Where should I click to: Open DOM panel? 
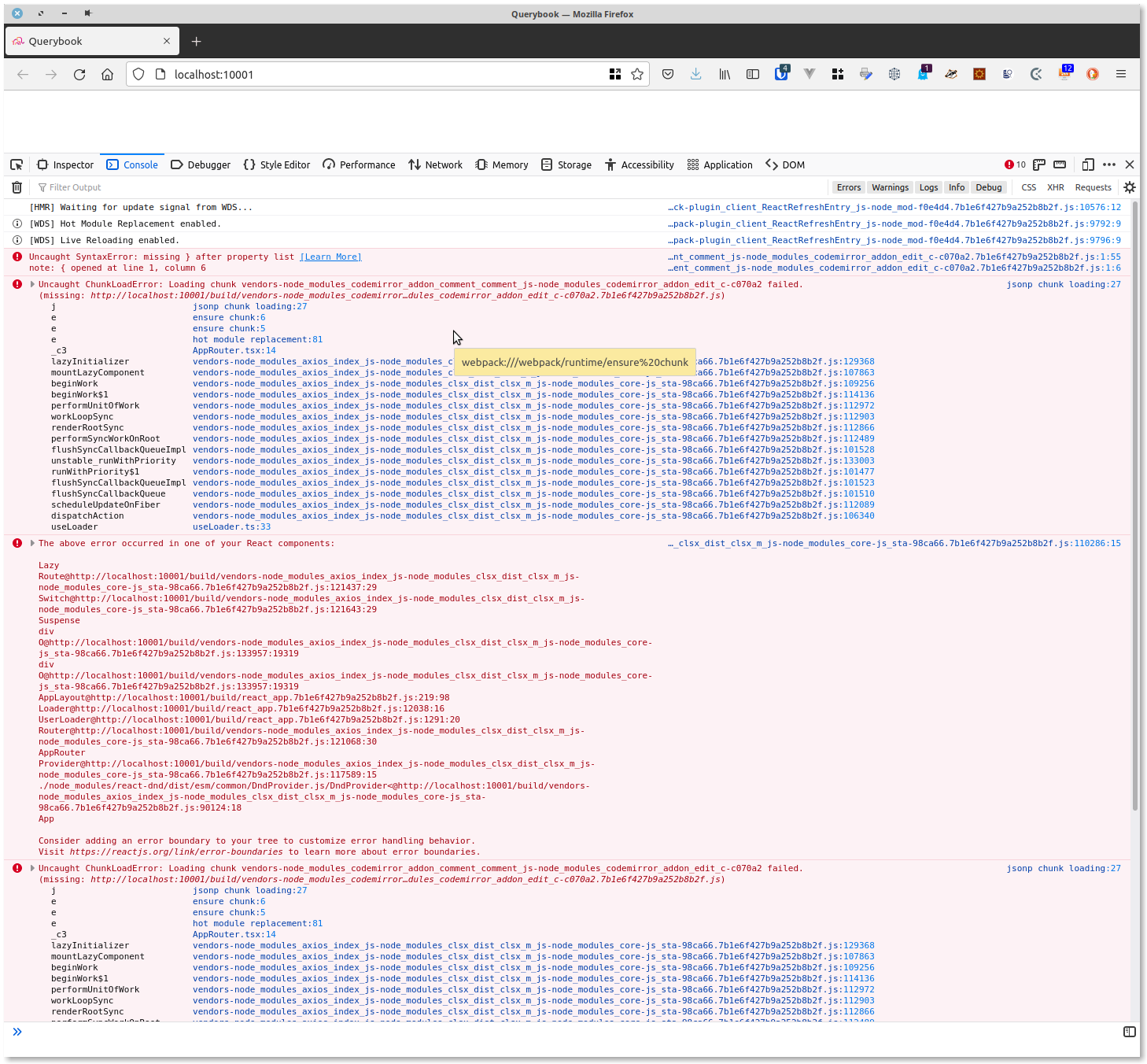coord(785,164)
